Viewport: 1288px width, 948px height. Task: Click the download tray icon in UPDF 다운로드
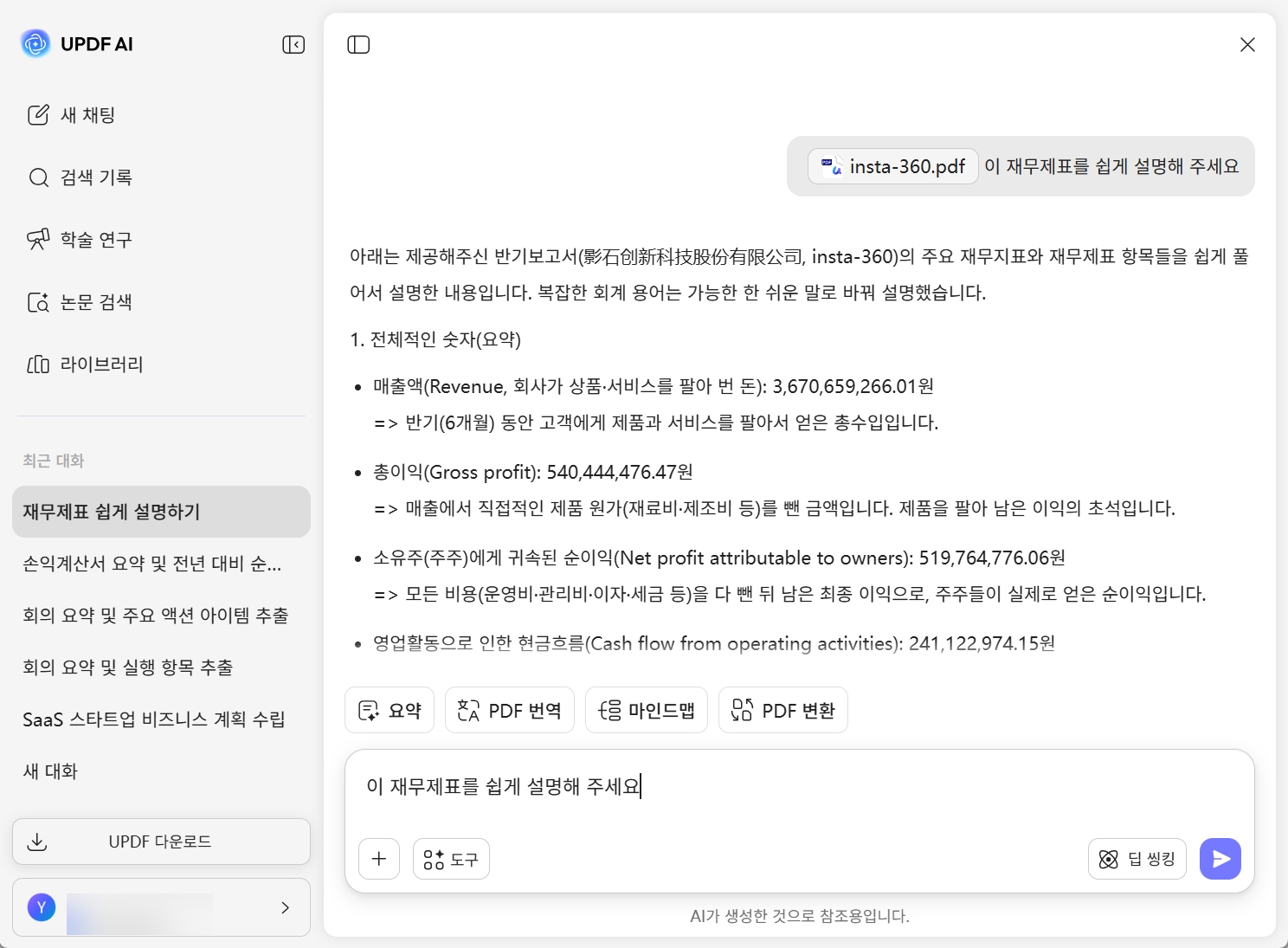point(37,842)
